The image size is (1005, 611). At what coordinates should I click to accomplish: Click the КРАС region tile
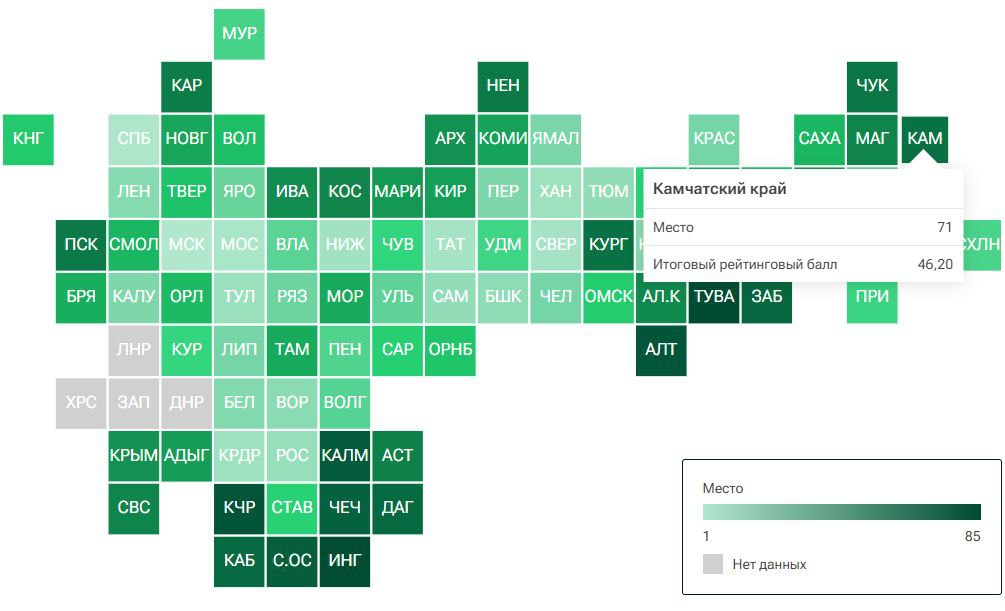coord(714,139)
